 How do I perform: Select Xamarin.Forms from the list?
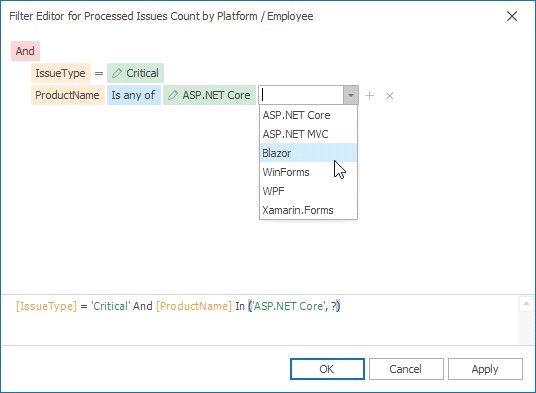click(308, 210)
